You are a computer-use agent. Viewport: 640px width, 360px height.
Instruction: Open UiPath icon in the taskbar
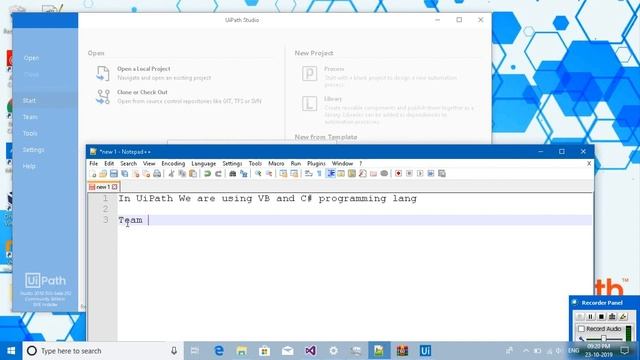[x=425, y=351]
